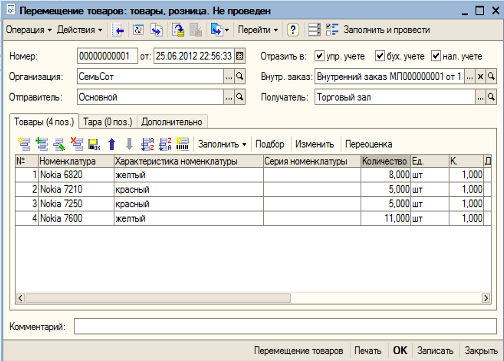
Task: Click into the Комментарий input field
Action: [285, 326]
